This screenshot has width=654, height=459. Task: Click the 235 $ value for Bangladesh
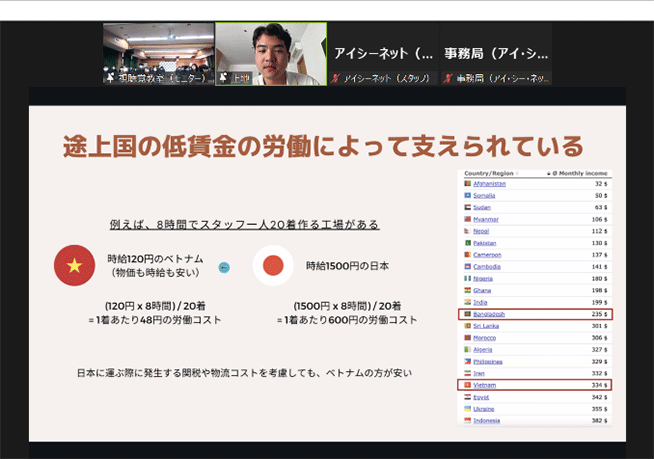599,314
